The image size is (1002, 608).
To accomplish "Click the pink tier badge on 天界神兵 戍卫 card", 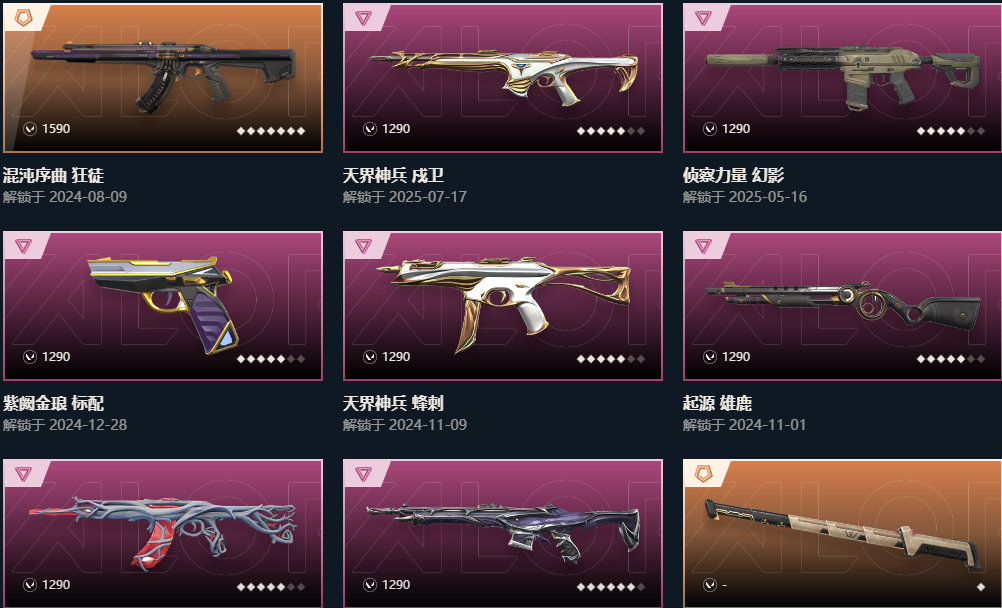I will [x=363, y=17].
